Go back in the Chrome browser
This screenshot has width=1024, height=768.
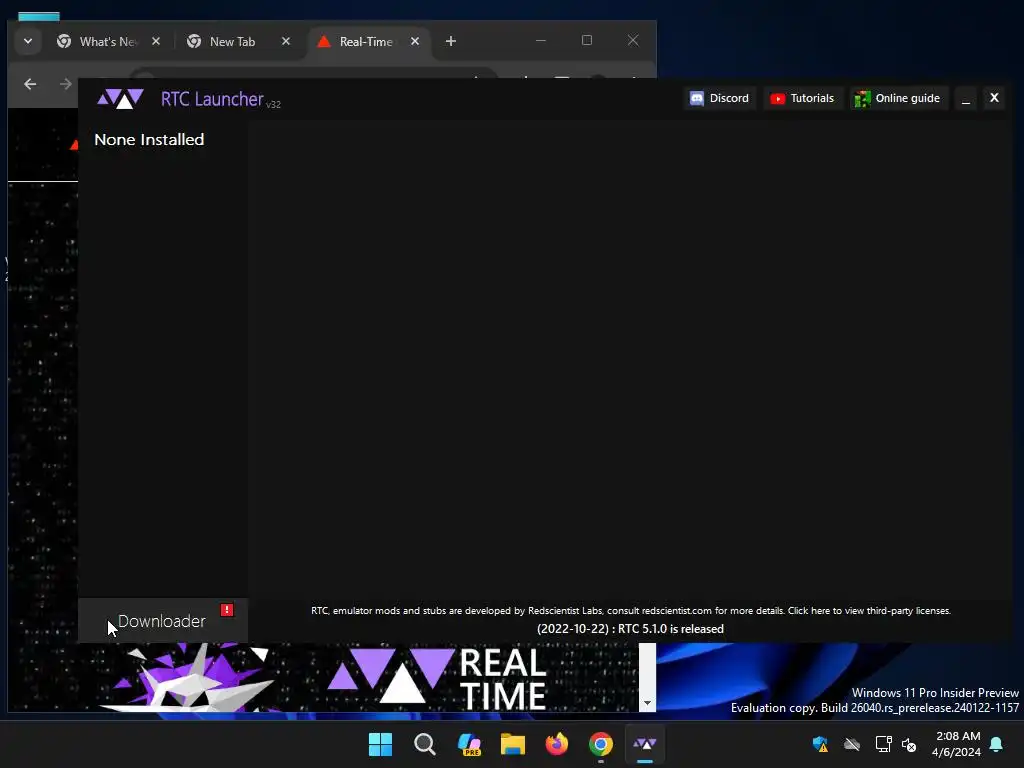[x=30, y=84]
